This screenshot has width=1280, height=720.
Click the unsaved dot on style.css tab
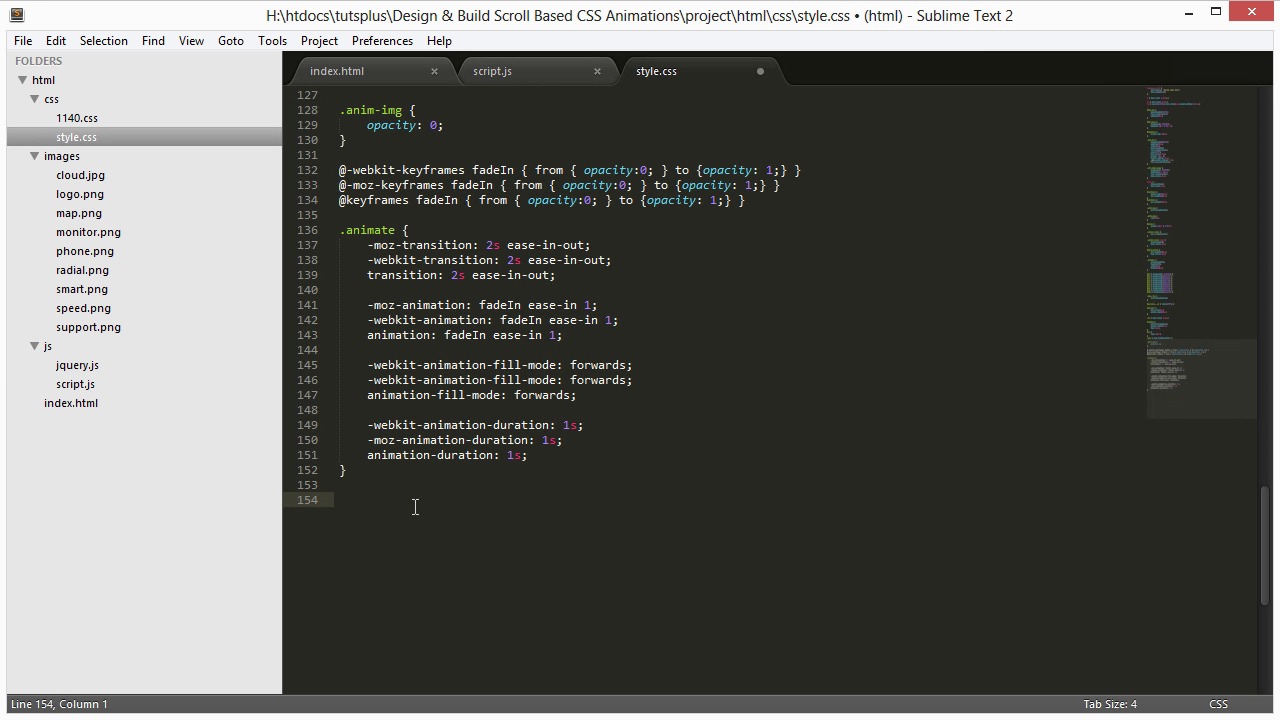pyautogui.click(x=760, y=71)
